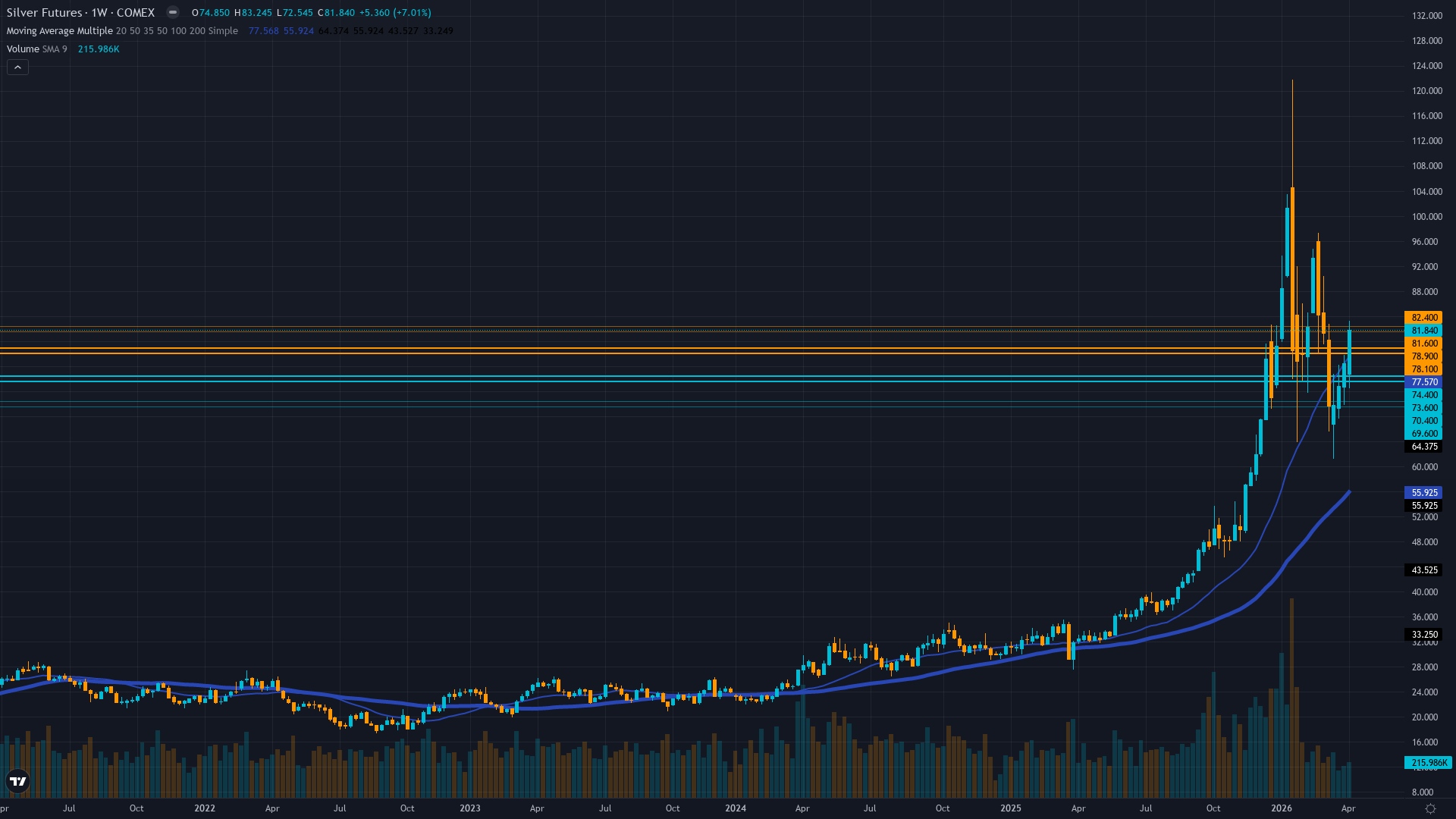Hide the Silver Futures series with the eye icon
This screenshot has width=1456, height=819.
click(x=172, y=12)
